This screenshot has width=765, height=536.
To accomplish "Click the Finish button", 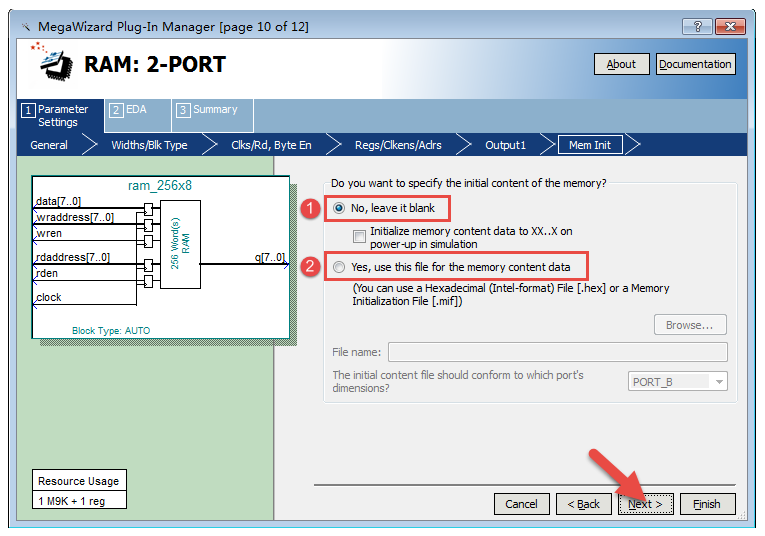I will (x=707, y=504).
